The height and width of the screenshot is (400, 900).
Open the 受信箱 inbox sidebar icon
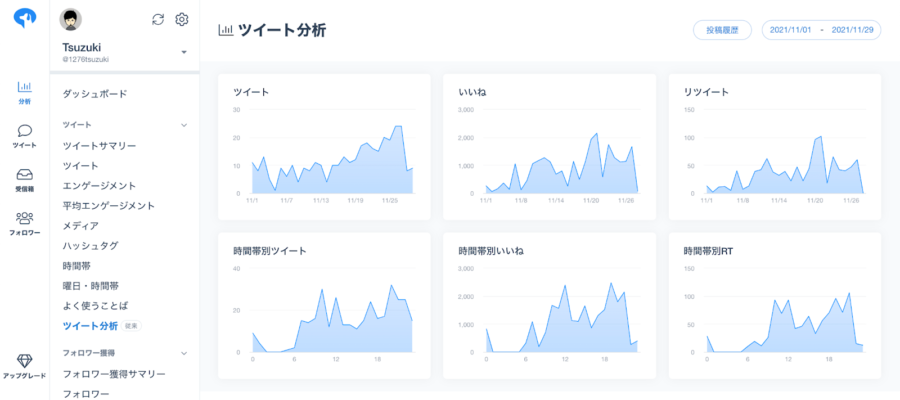tap(25, 180)
